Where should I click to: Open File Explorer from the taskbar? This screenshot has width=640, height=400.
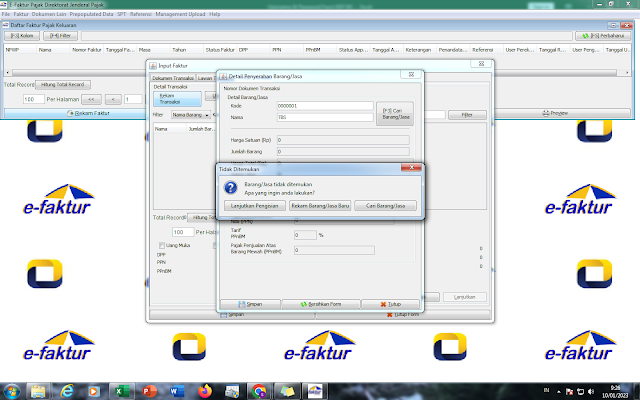click(38, 391)
